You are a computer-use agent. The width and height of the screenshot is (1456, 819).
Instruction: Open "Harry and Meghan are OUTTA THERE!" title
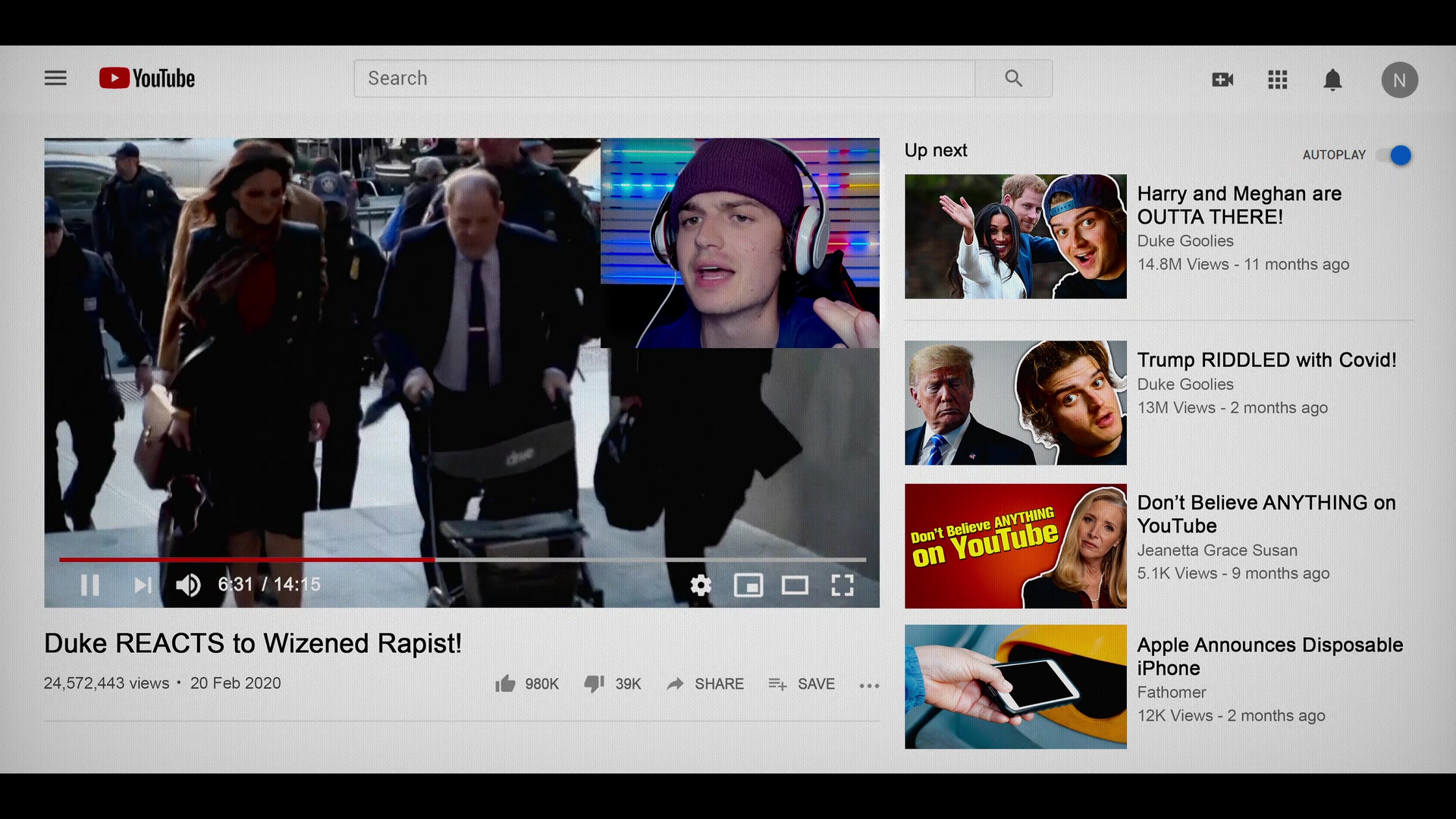pos(1239,206)
